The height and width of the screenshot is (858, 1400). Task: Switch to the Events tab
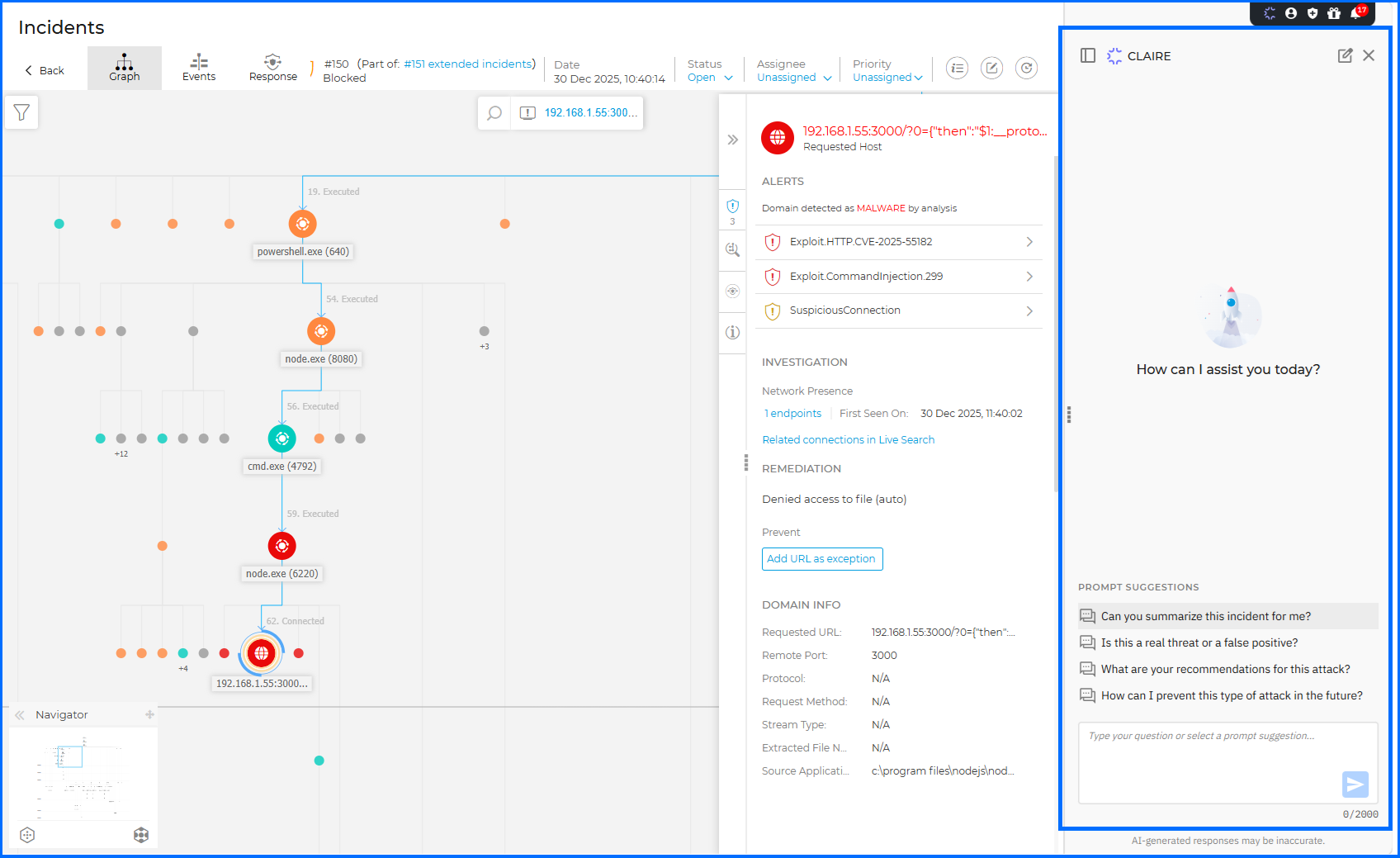tap(199, 68)
